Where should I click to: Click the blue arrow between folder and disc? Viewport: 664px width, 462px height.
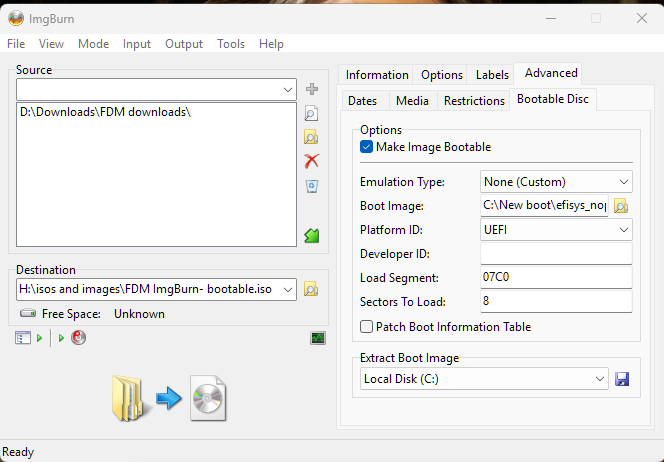pos(169,398)
